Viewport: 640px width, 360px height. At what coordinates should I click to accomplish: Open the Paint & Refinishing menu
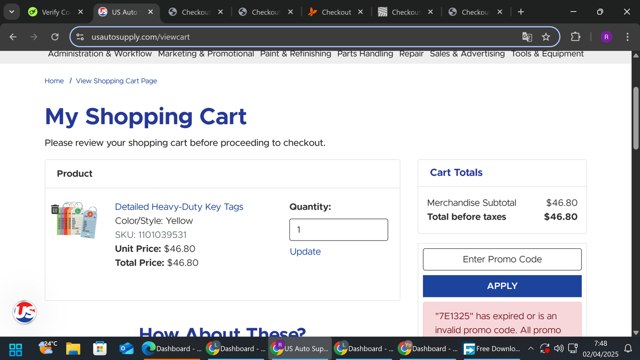point(296,54)
